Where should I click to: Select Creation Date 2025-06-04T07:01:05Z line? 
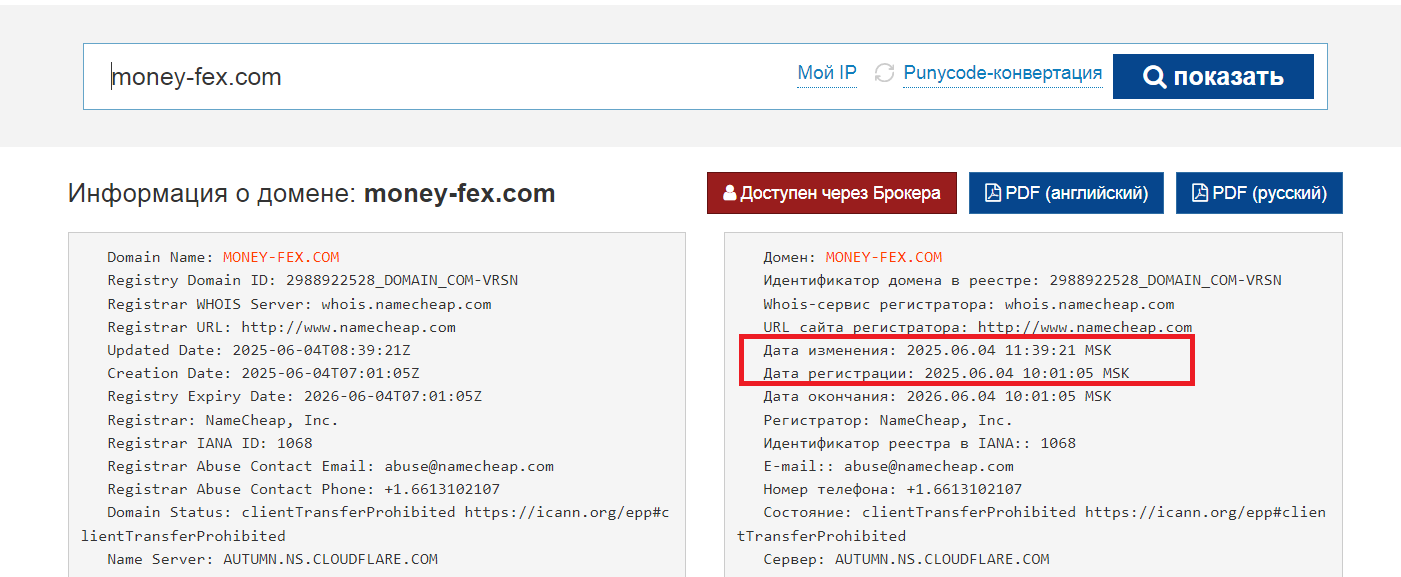[263, 373]
